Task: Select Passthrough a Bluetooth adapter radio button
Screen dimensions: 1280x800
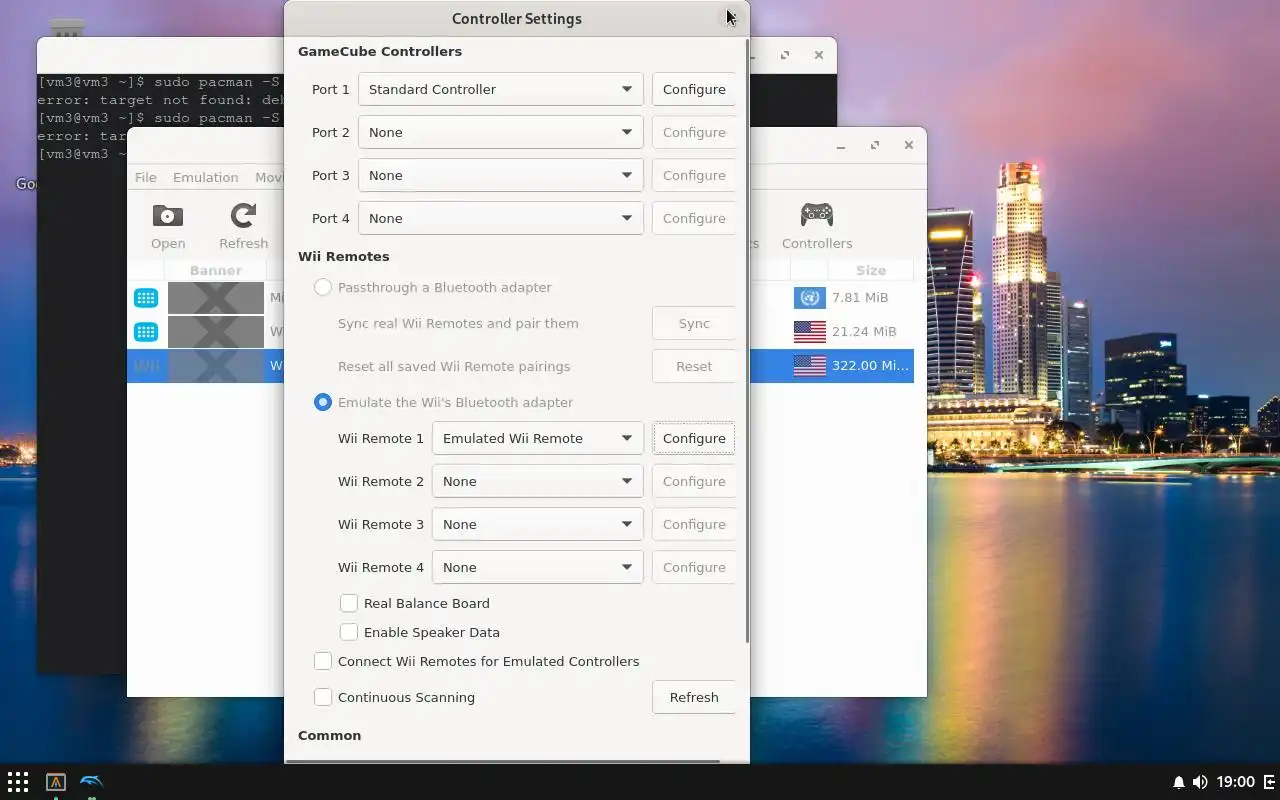Action: pos(322,287)
